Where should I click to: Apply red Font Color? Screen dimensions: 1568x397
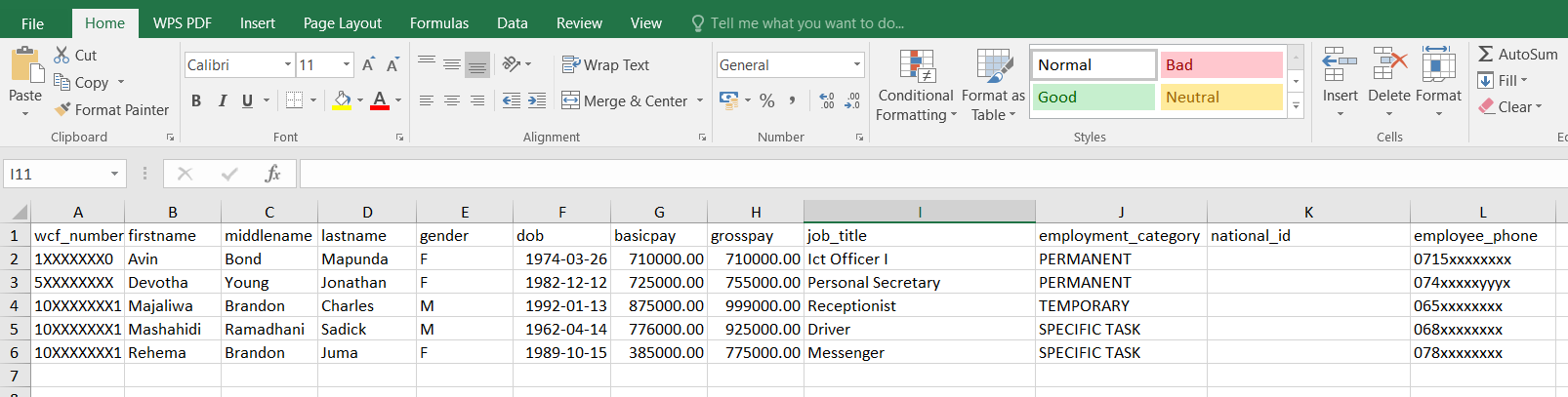tap(380, 100)
